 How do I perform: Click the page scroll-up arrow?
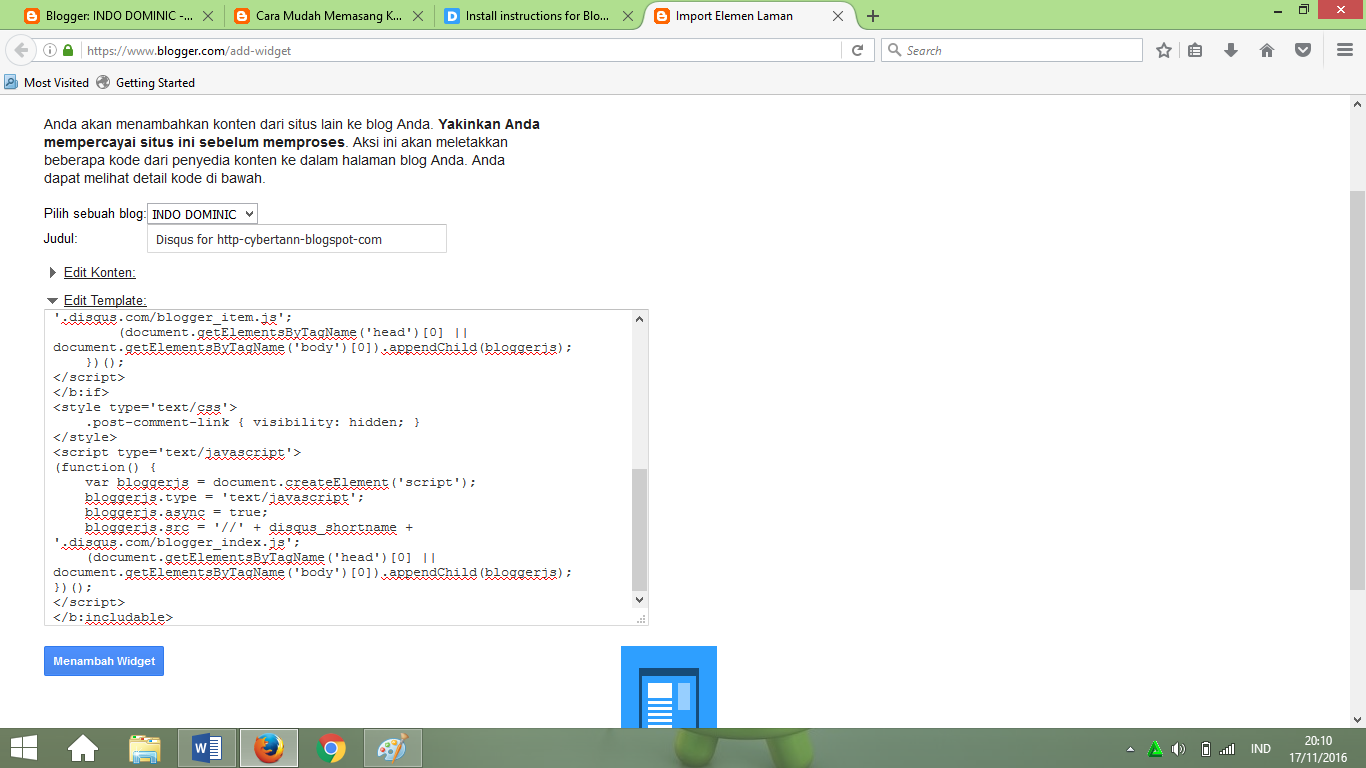pyautogui.click(x=1358, y=103)
